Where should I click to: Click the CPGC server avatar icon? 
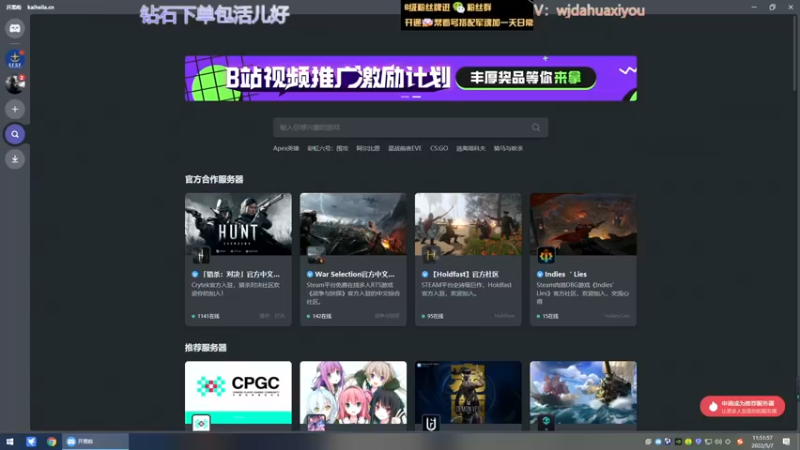201,423
